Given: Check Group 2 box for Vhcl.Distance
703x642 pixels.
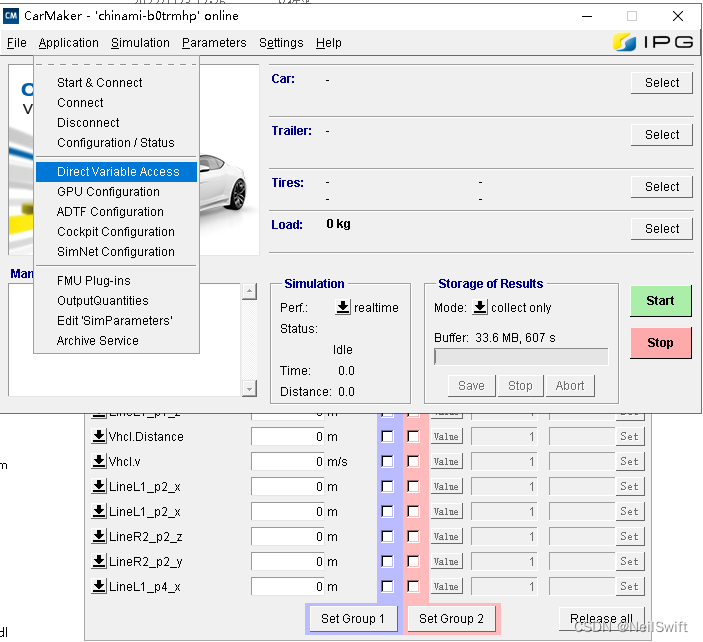Looking at the screenshot, I should click(x=413, y=436).
